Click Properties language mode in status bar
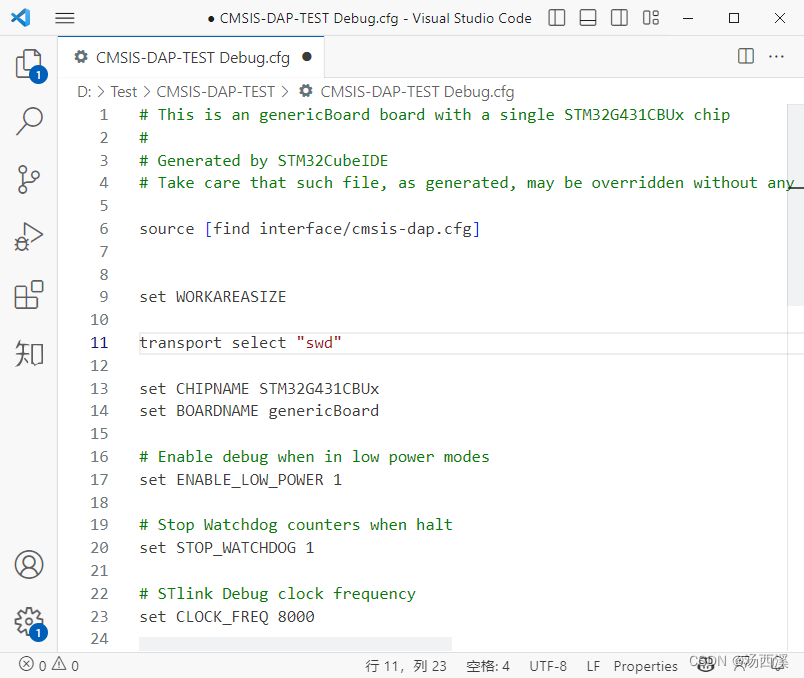This screenshot has height=678, width=804. pyautogui.click(x=645, y=665)
